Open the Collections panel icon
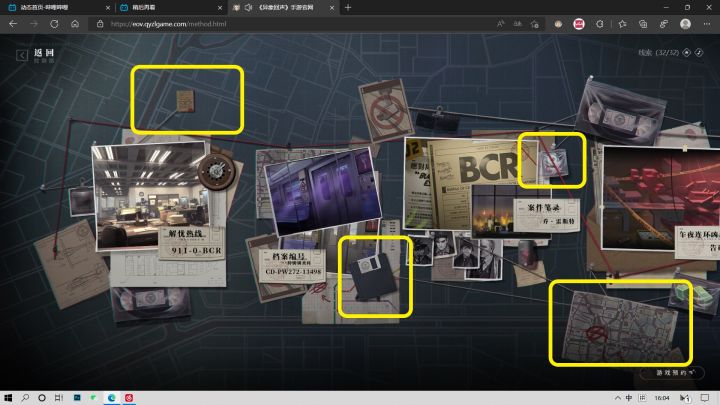720x405 pixels. click(x=643, y=24)
